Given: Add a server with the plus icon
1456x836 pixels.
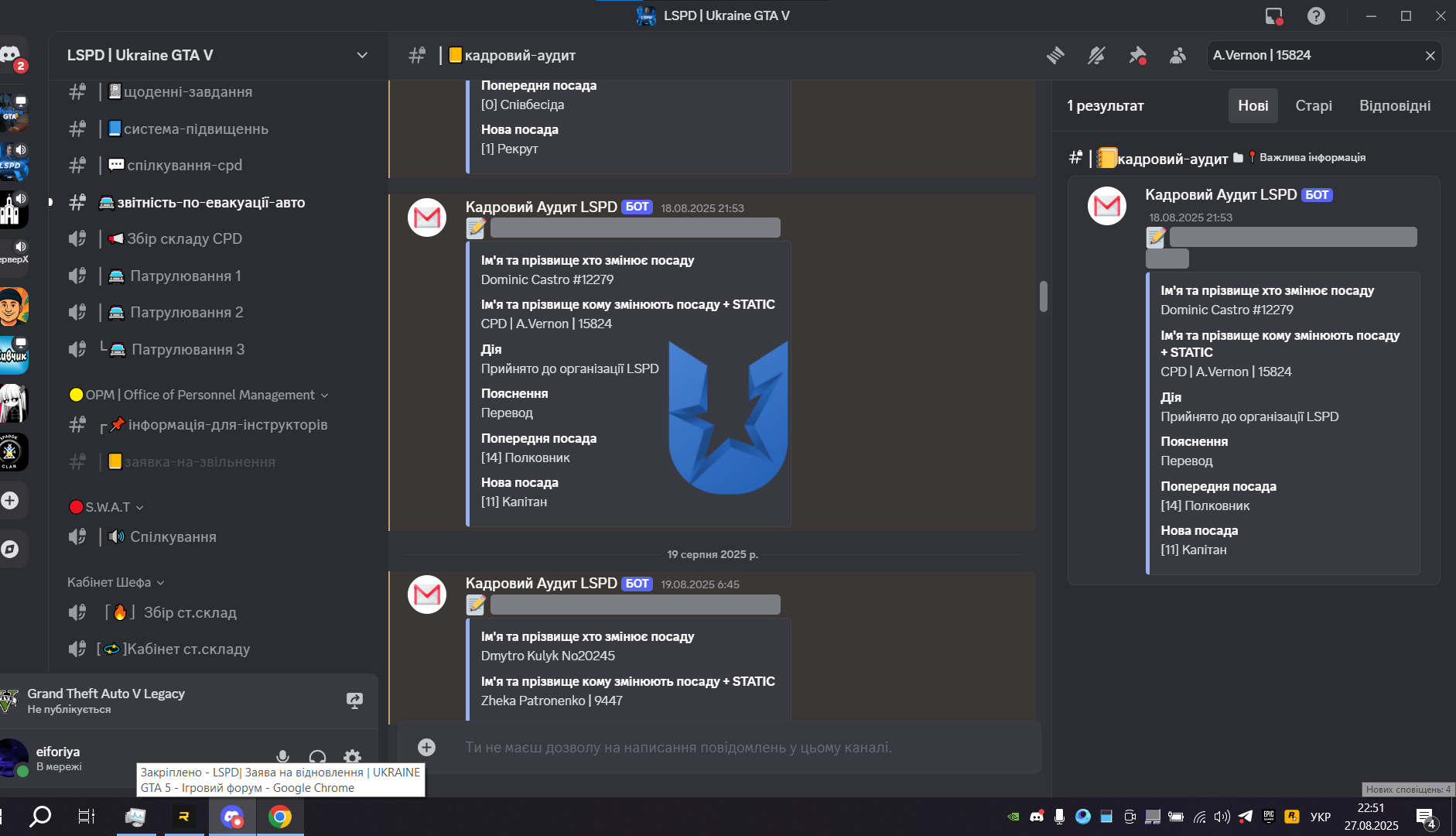Looking at the screenshot, I should (x=10, y=501).
